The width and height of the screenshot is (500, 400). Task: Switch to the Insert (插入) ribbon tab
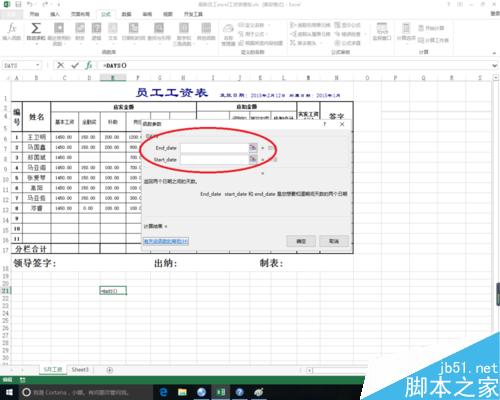point(55,14)
